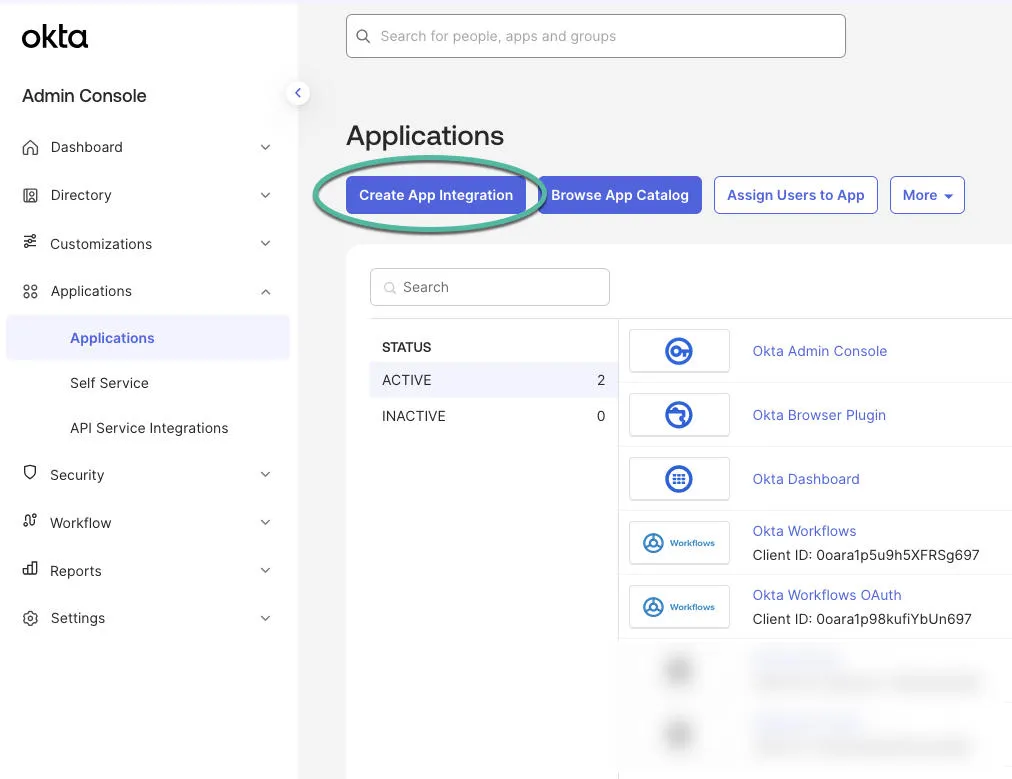Open the More dropdown button
Viewport: 1012px width, 779px height.
point(927,195)
